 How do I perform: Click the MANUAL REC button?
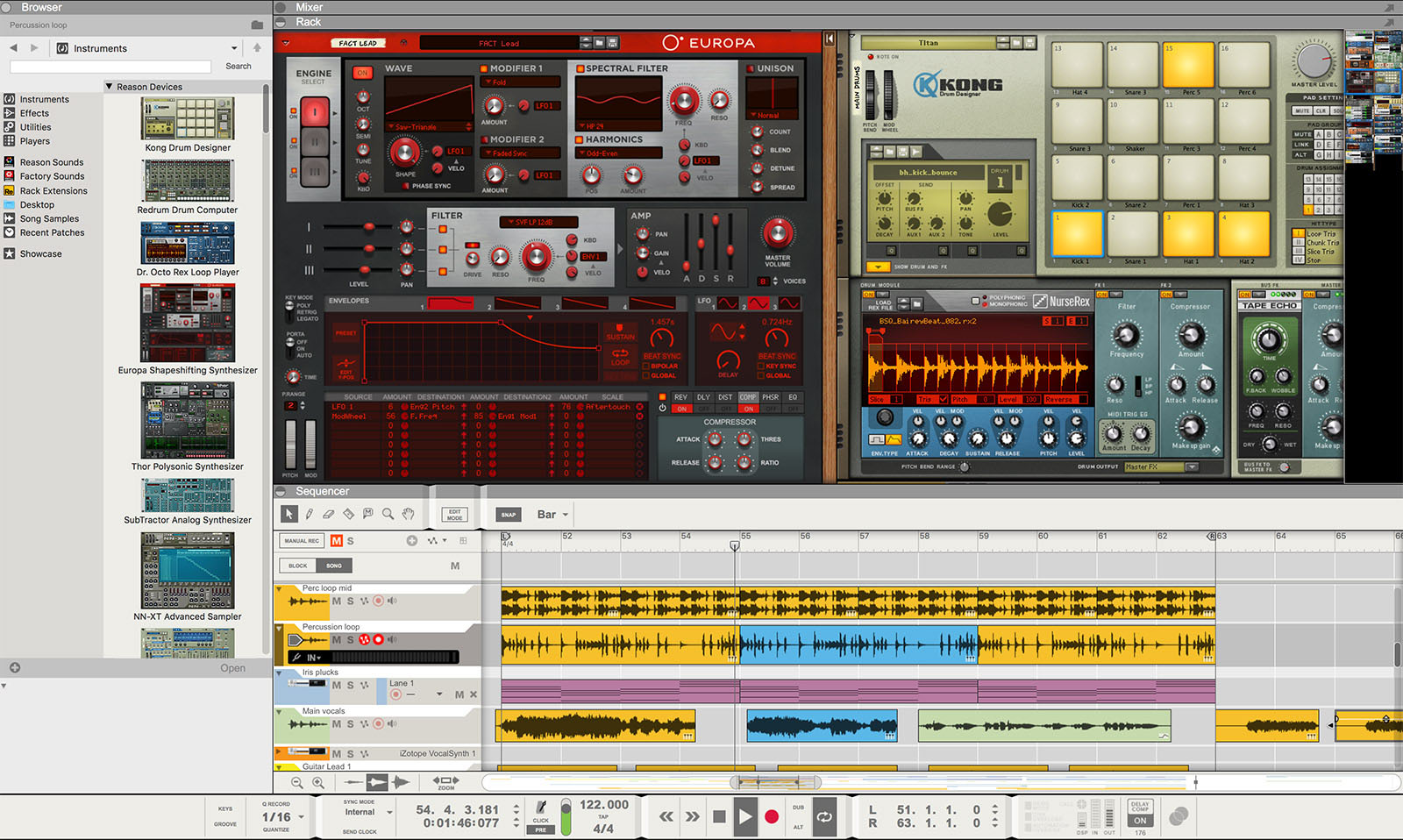click(301, 541)
